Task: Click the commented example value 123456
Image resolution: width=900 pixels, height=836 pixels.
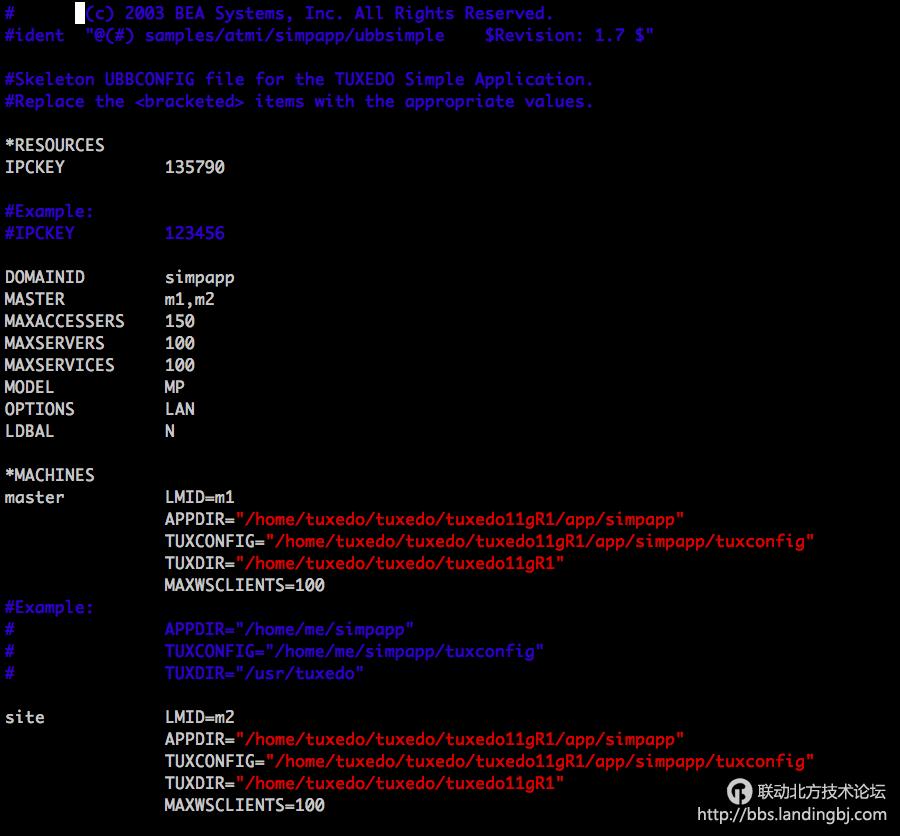Action: pos(194,233)
